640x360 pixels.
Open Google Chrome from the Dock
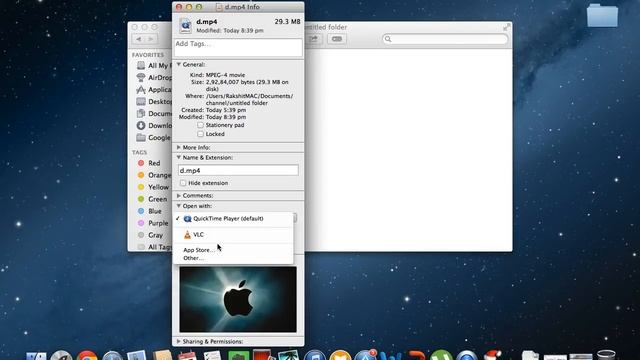pyautogui.click(x=87, y=357)
